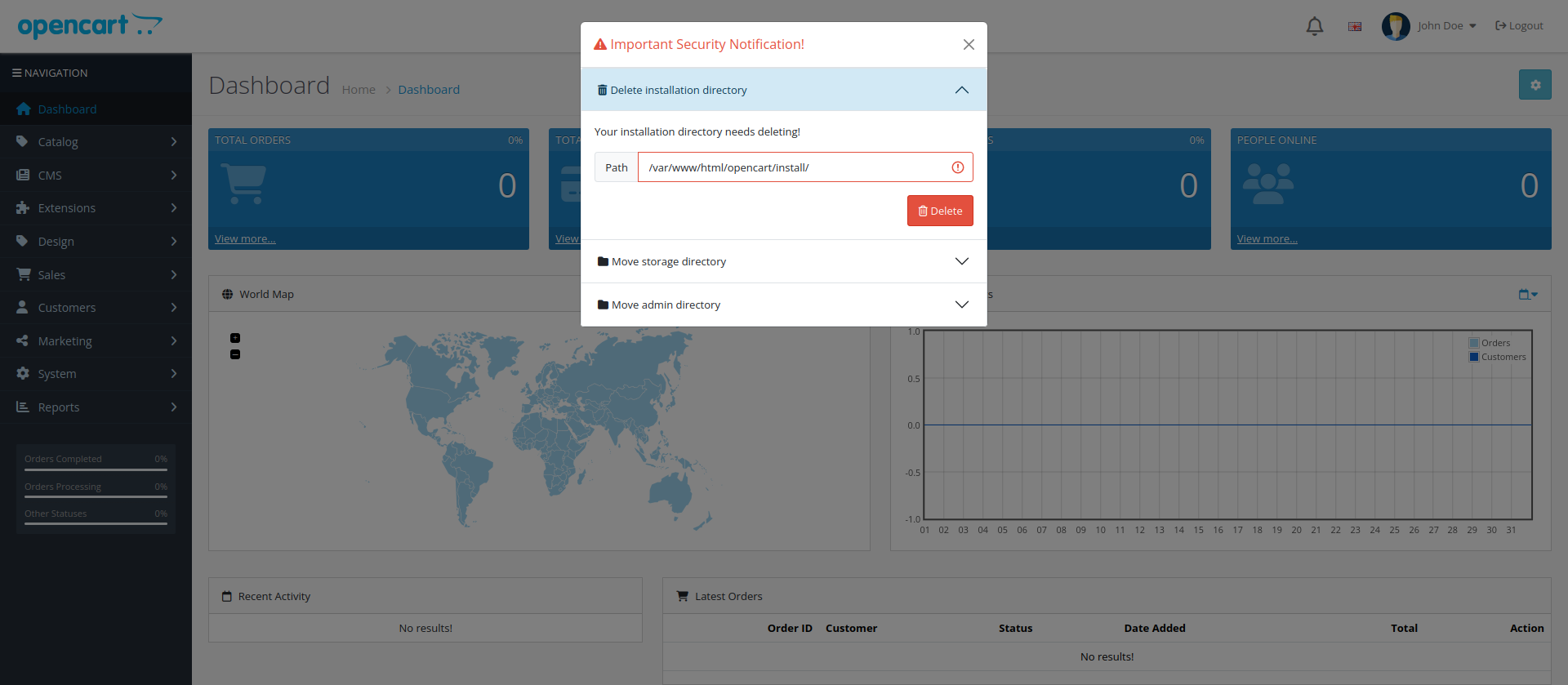Screen dimensions: 1568x685
Task: Click the Sales cart icon in sidebar
Action: (23, 274)
